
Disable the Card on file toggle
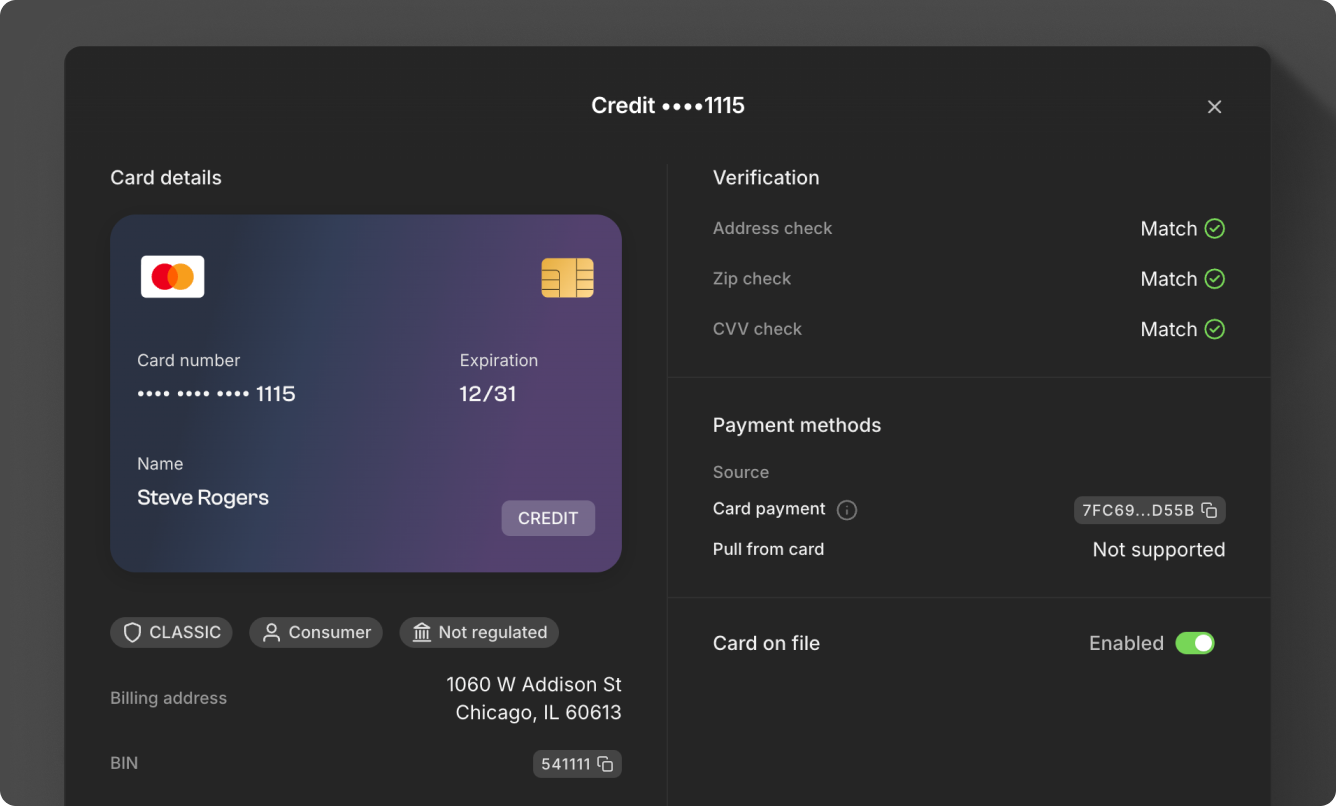coord(1197,643)
